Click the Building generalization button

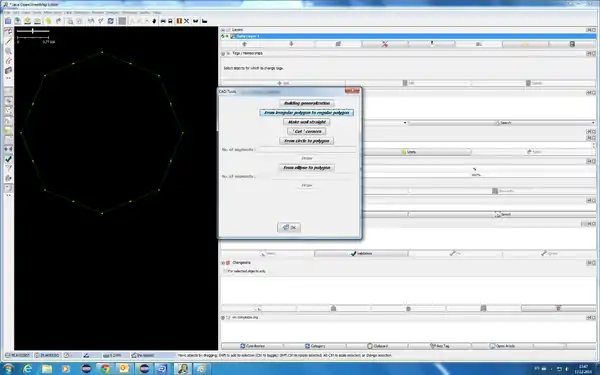(307, 103)
